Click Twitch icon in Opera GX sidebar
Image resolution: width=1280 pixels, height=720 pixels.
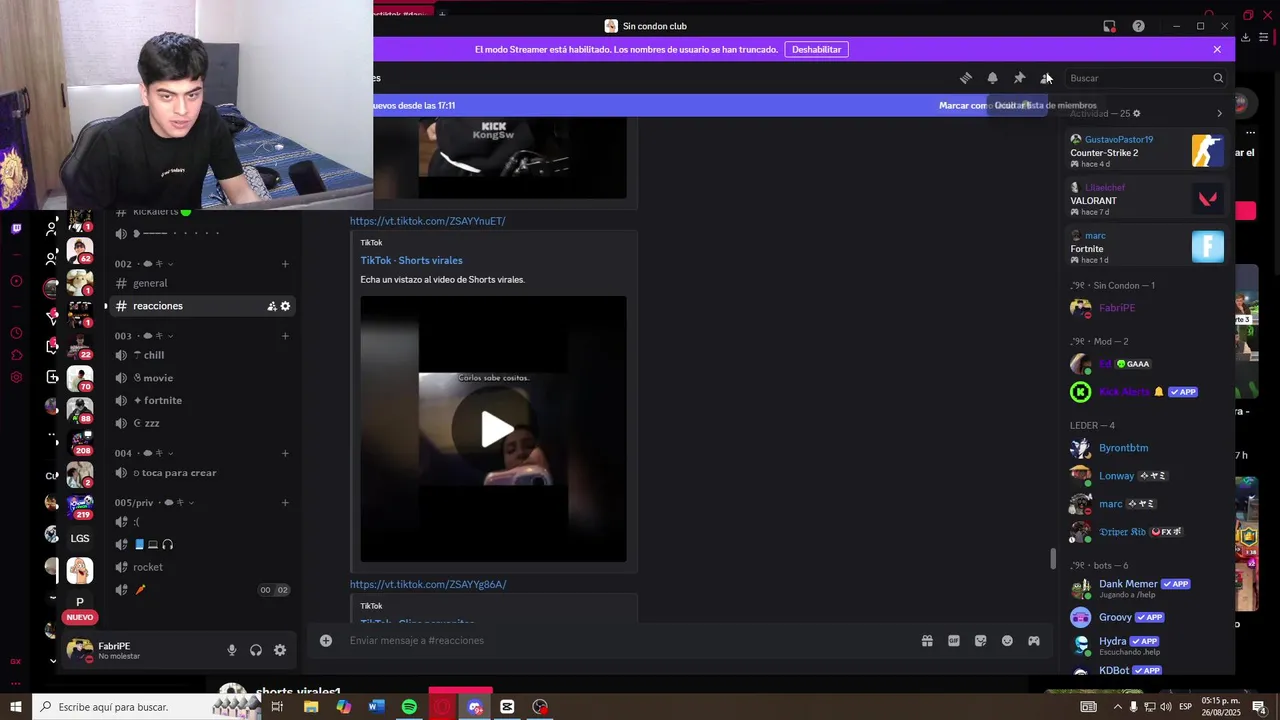16,228
